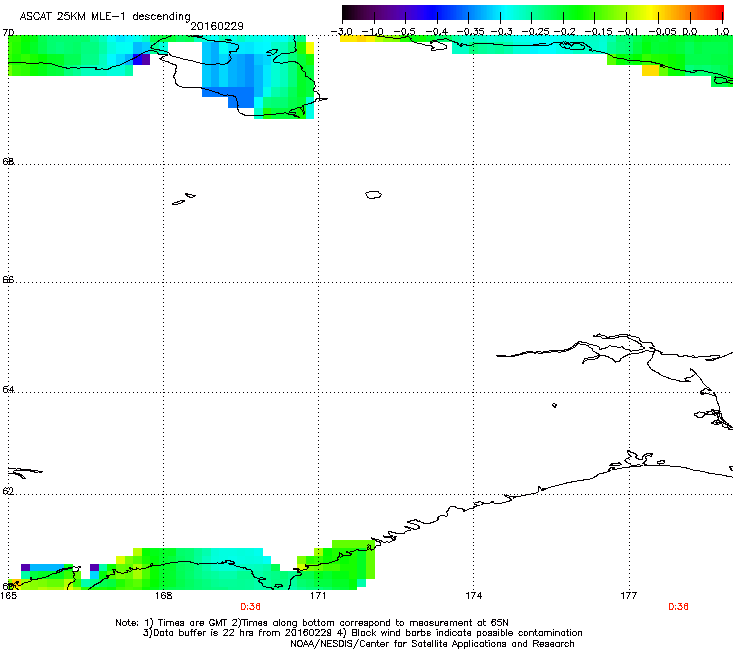Click the '-0.25' color scale label
Screen dimensions: 740x650
click(536, 32)
